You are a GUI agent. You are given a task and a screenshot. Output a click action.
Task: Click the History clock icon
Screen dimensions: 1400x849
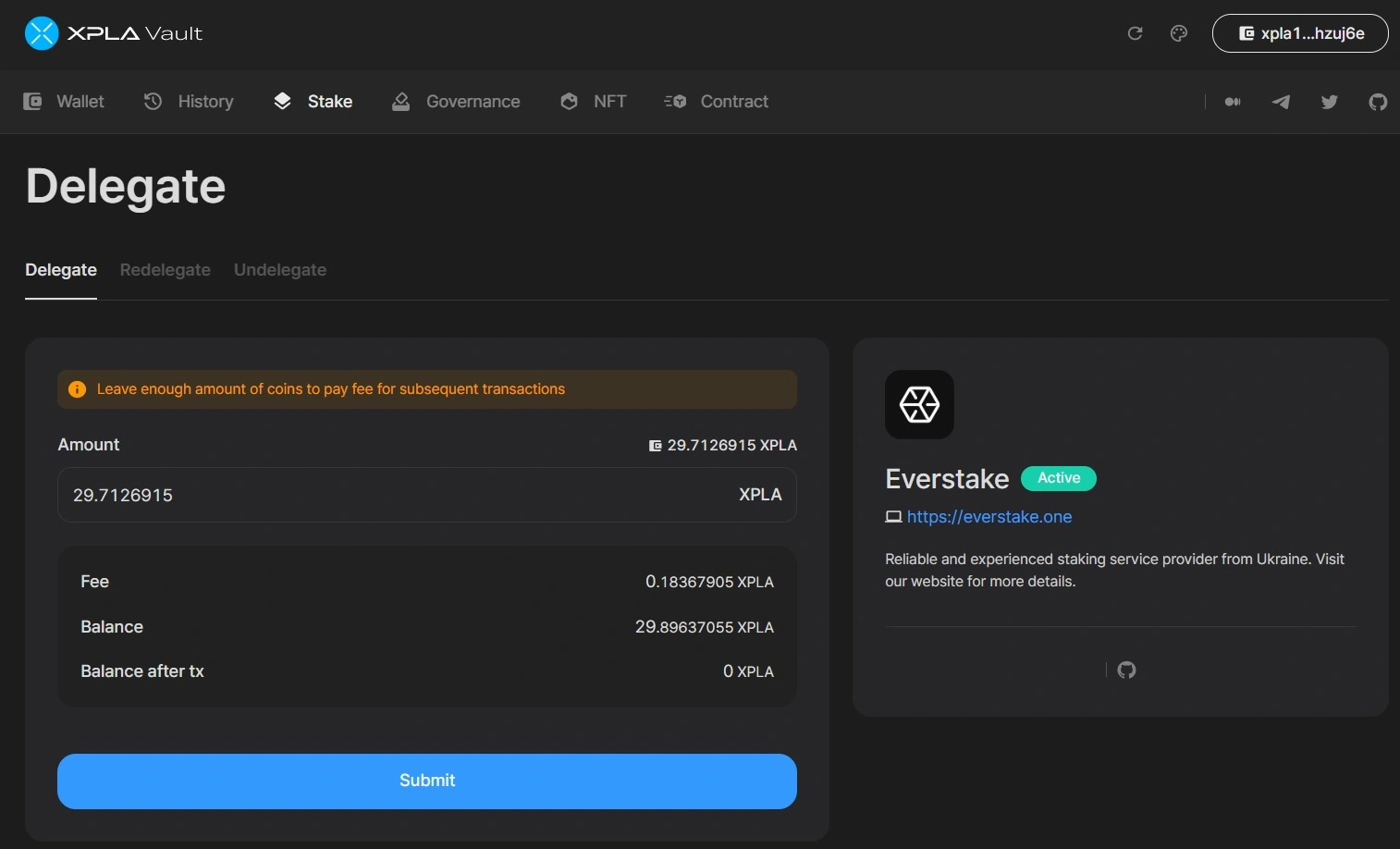[152, 101]
